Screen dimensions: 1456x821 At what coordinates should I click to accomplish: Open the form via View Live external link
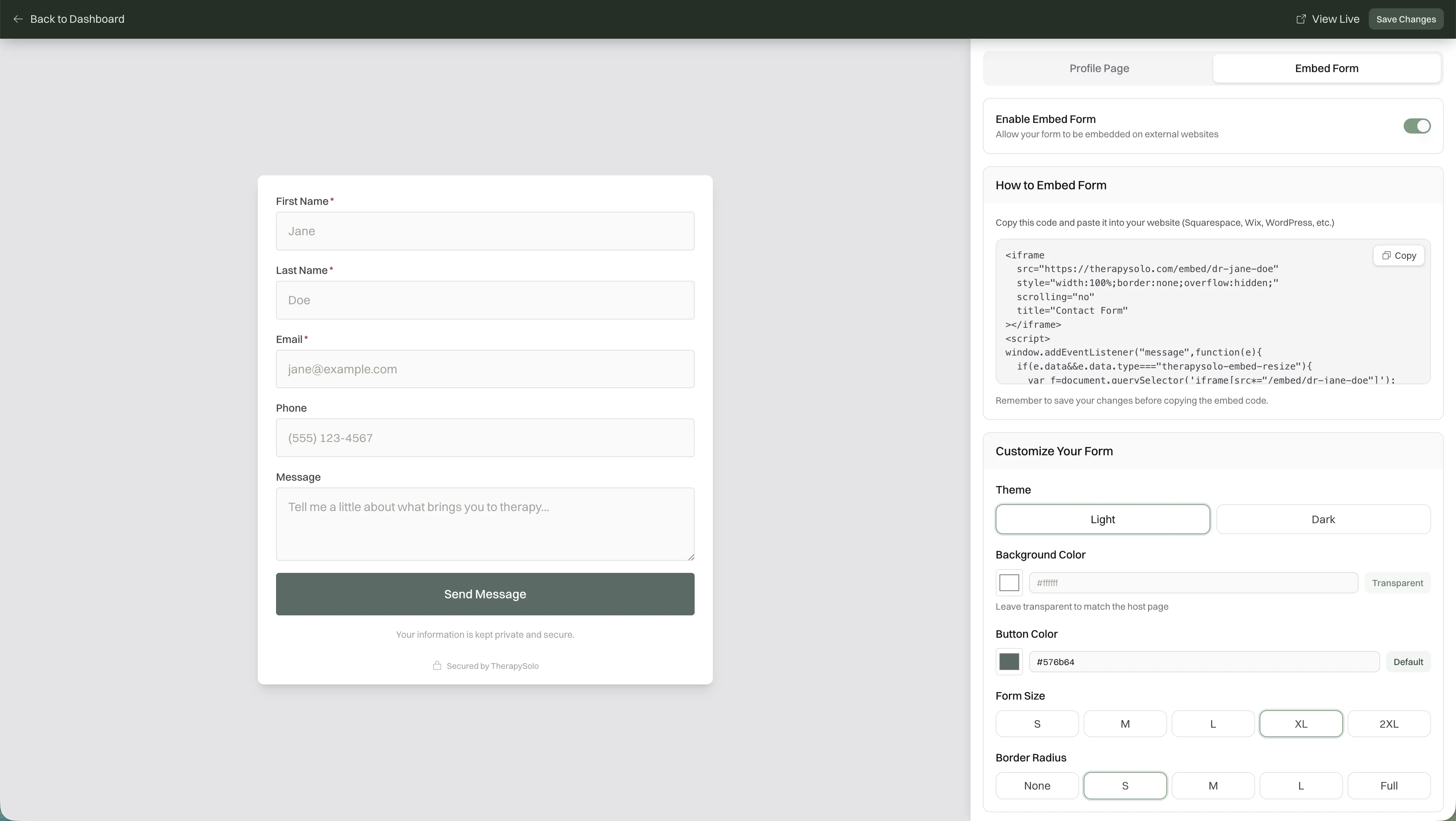(x=1327, y=19)
